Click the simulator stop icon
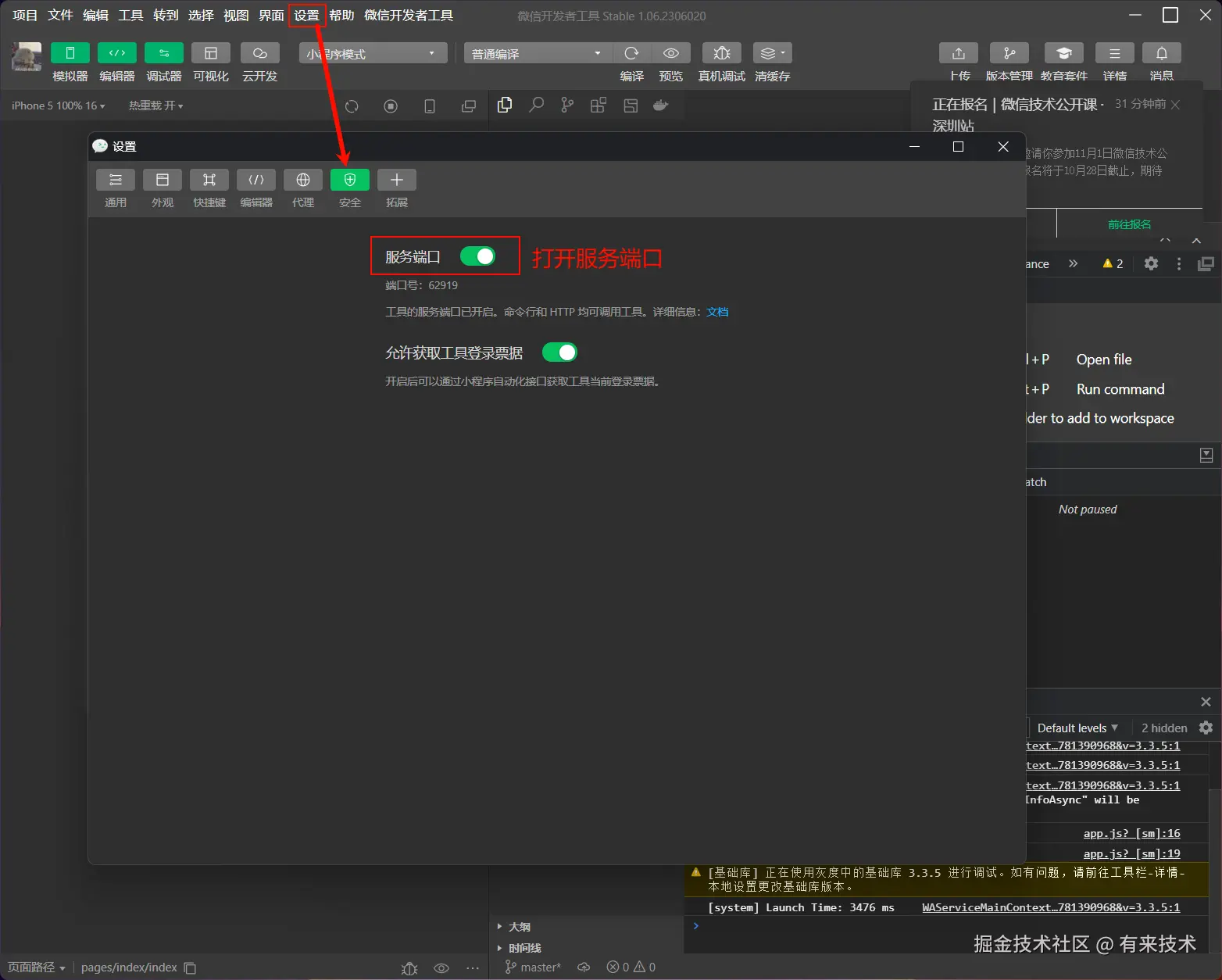This screenshot has height=980, width=1222. click(391, 106)
